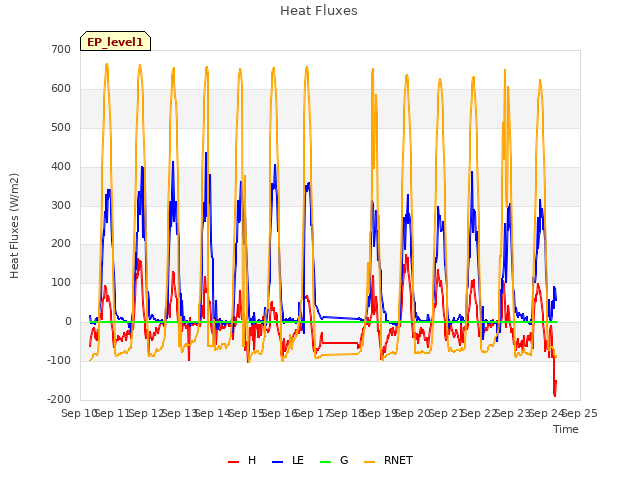The height and width of the screenshot is (480, 640).
Task: Click the red H legend color marker
Action: coord(233,462)
